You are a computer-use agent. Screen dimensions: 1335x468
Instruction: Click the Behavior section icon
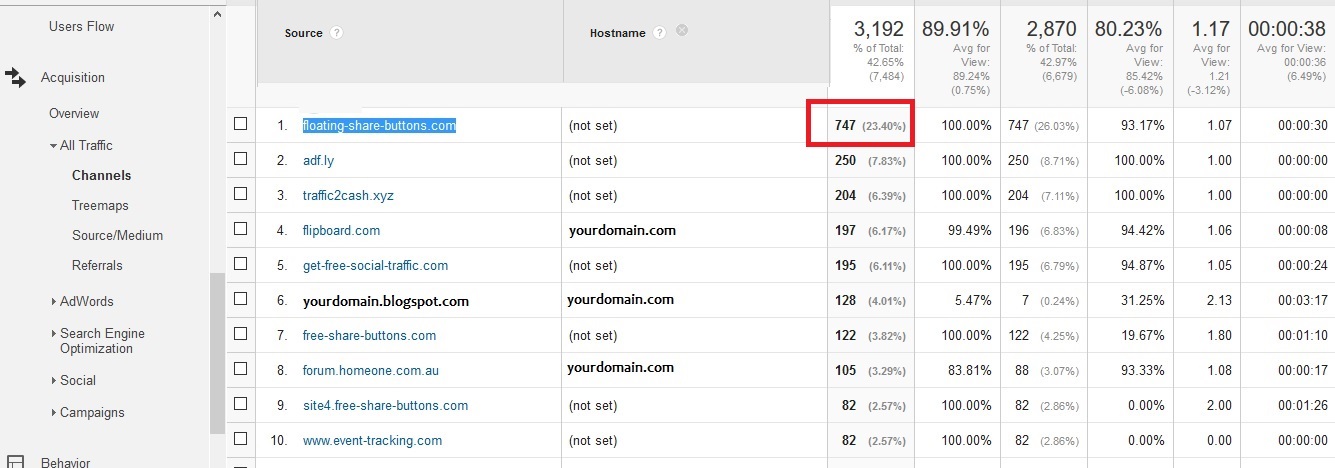click(x=15, y=461)
